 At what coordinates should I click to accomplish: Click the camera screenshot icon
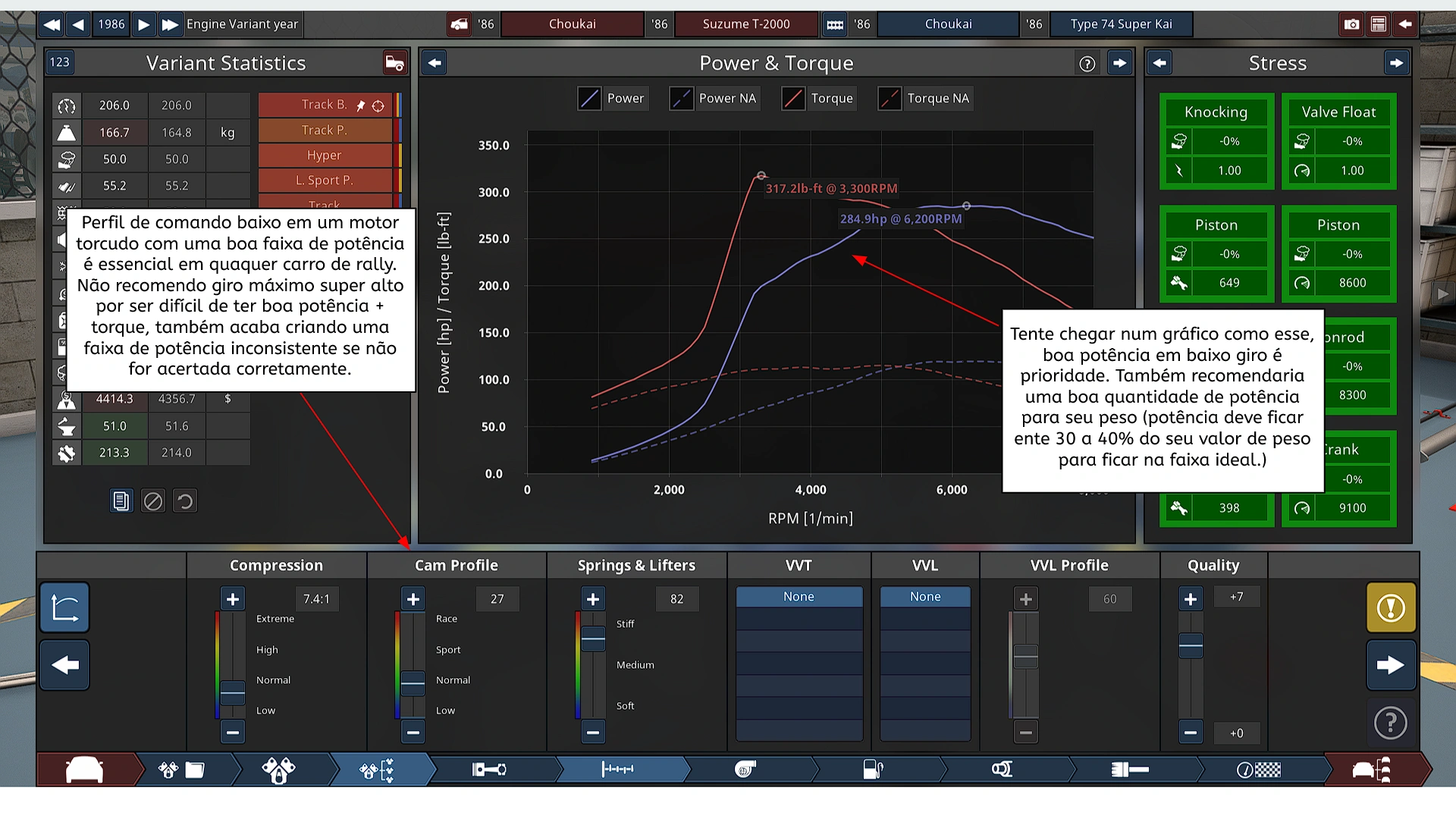pyautogui.click(x=1351, y=24)
